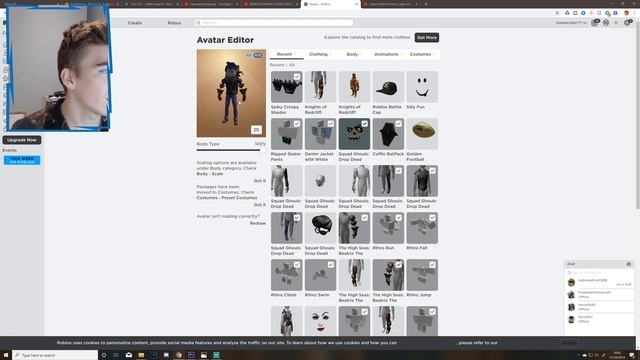The height and width of the screenshot is (360, 640).
Task: Toggle Rthro Swim animation checkbox
Action: tap(331, 264)
